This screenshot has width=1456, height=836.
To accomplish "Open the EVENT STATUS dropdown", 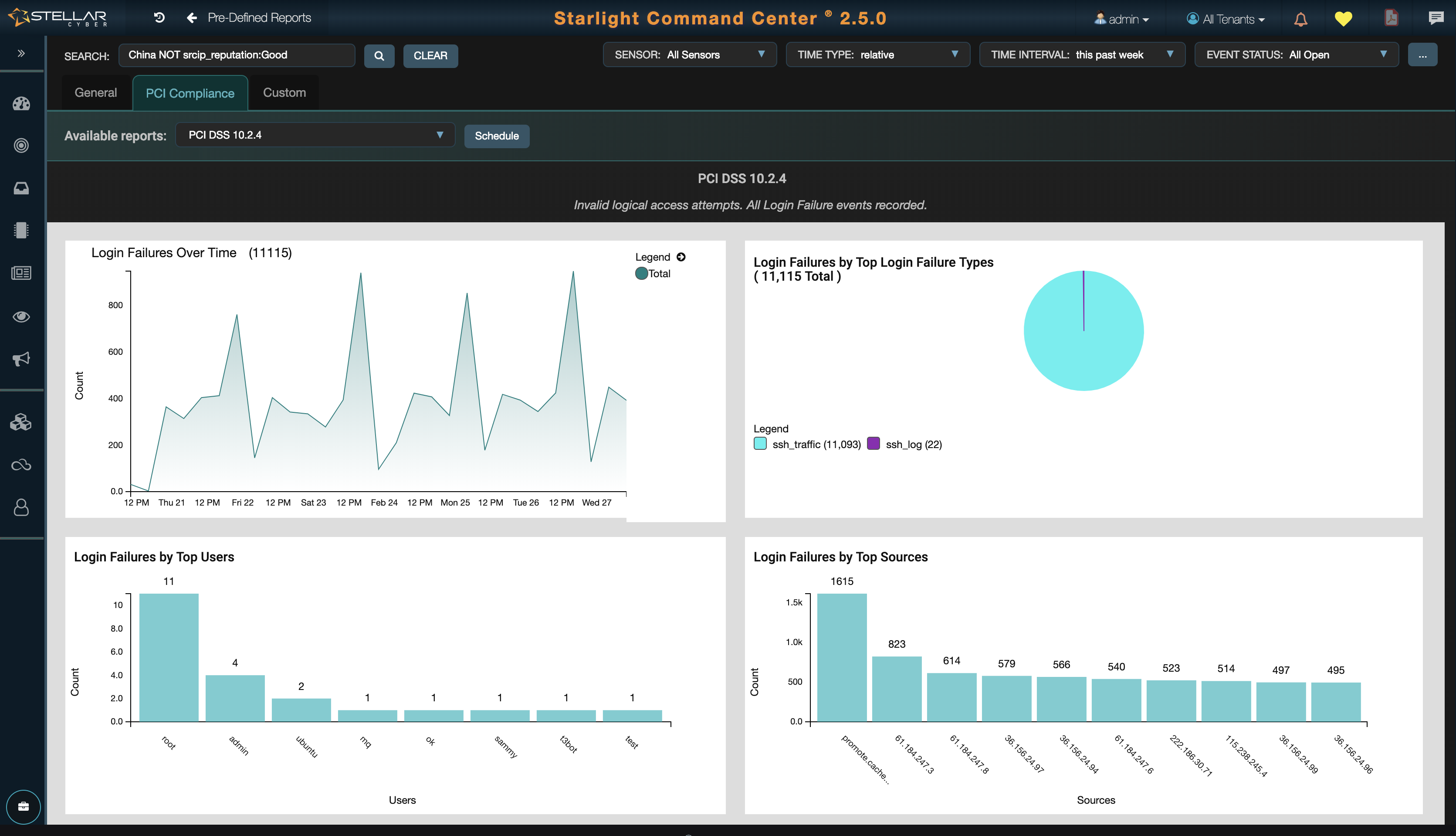I will pos(1297,54).
